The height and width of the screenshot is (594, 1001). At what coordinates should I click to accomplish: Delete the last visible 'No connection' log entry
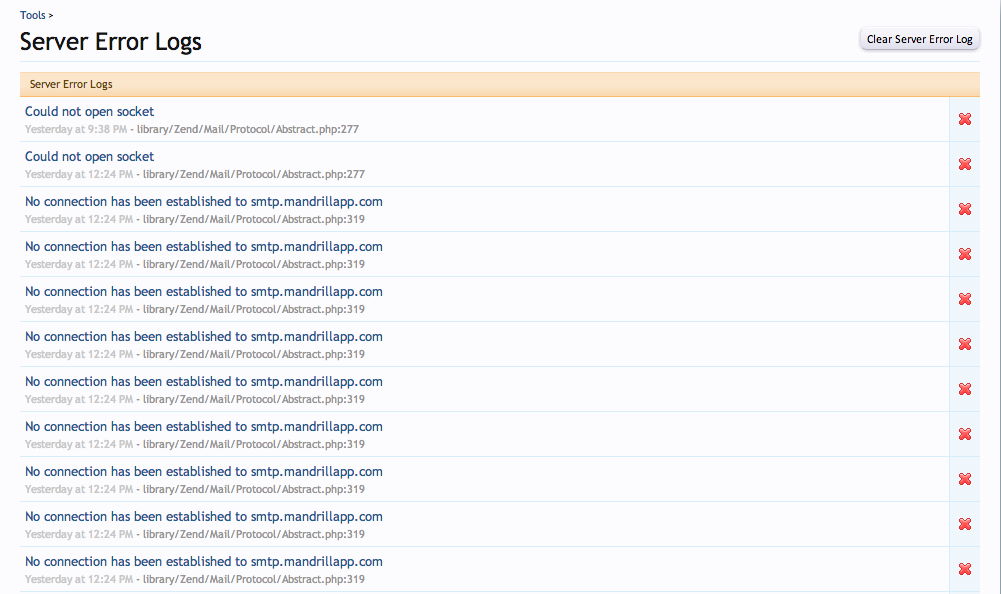[965, 569]
